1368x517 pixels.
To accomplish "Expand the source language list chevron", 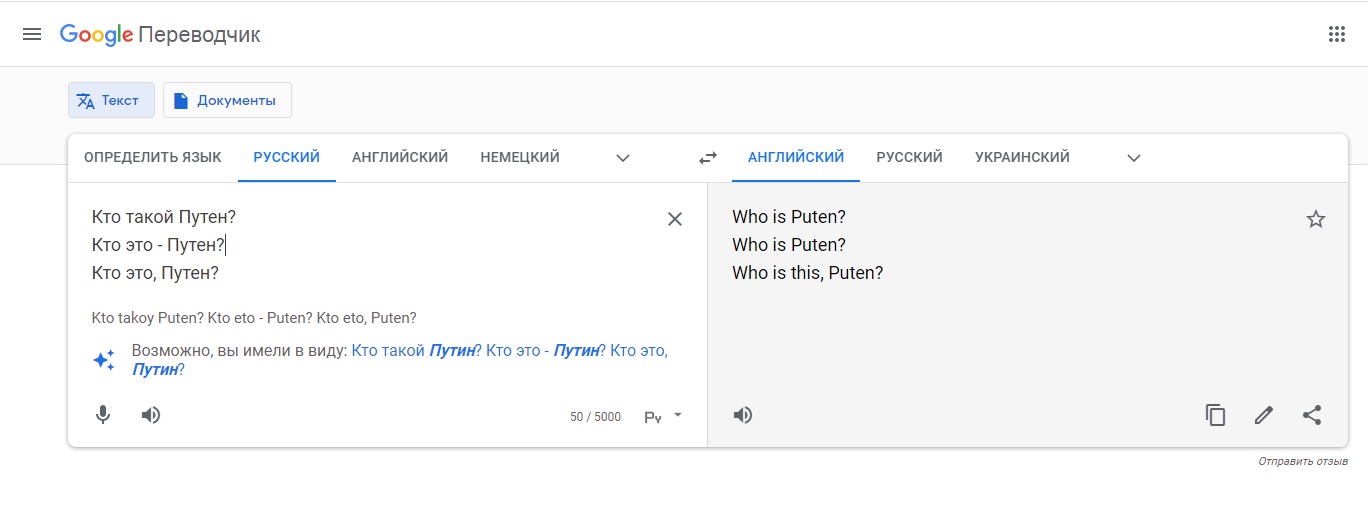I will [x=623, y=158].
